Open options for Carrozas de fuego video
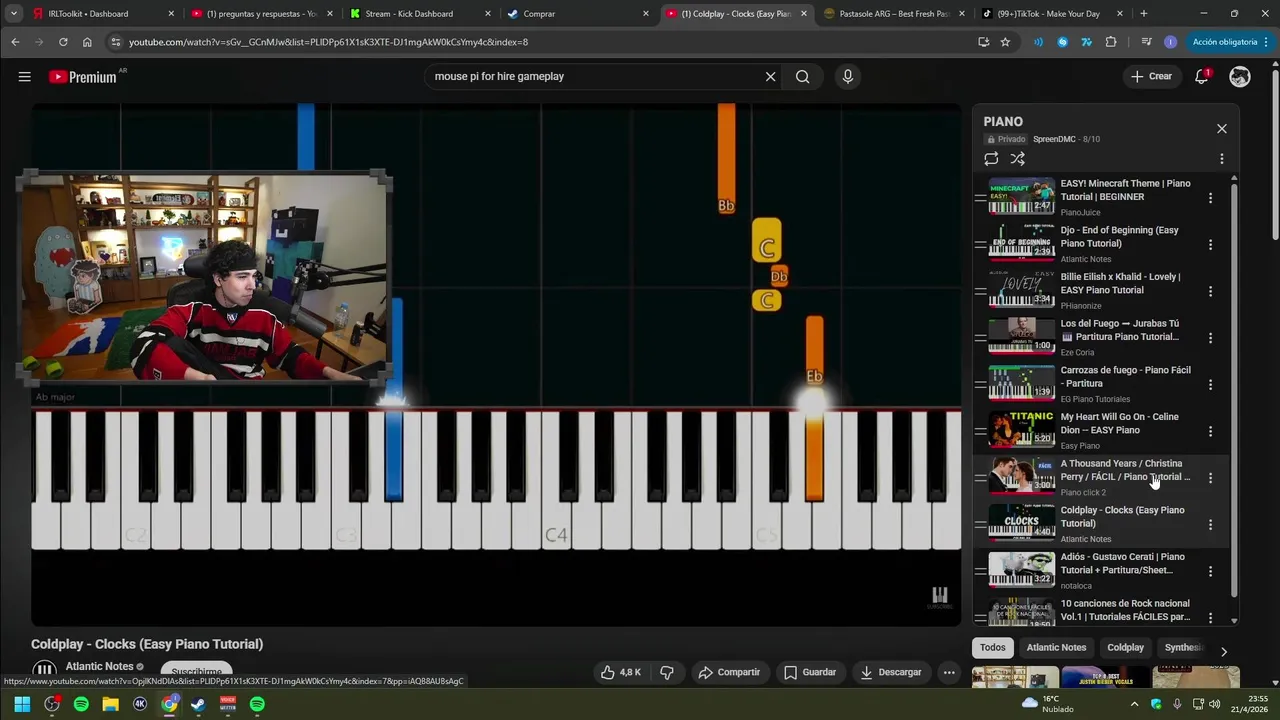 1210,385
